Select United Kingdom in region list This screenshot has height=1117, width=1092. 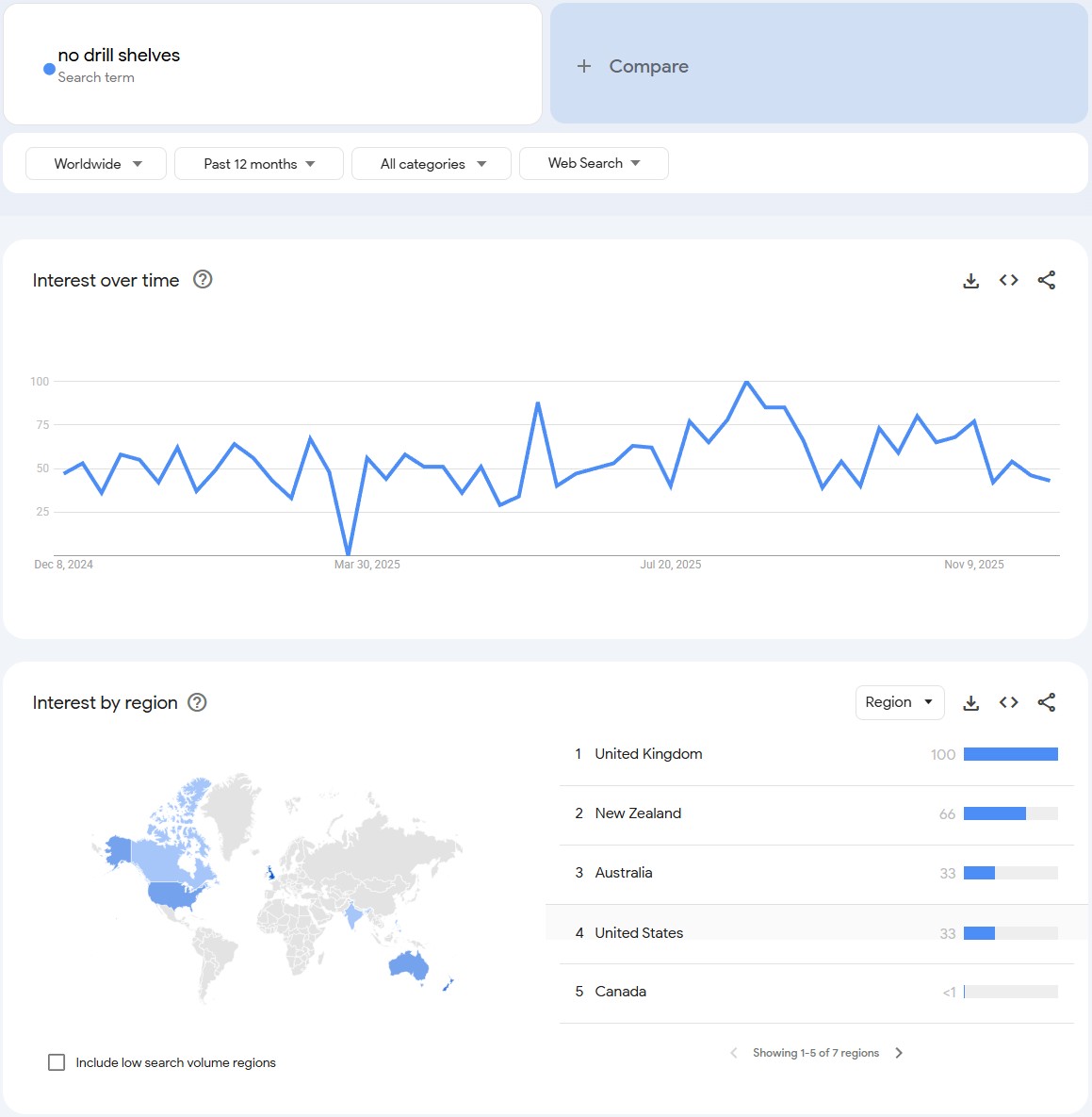648,754
